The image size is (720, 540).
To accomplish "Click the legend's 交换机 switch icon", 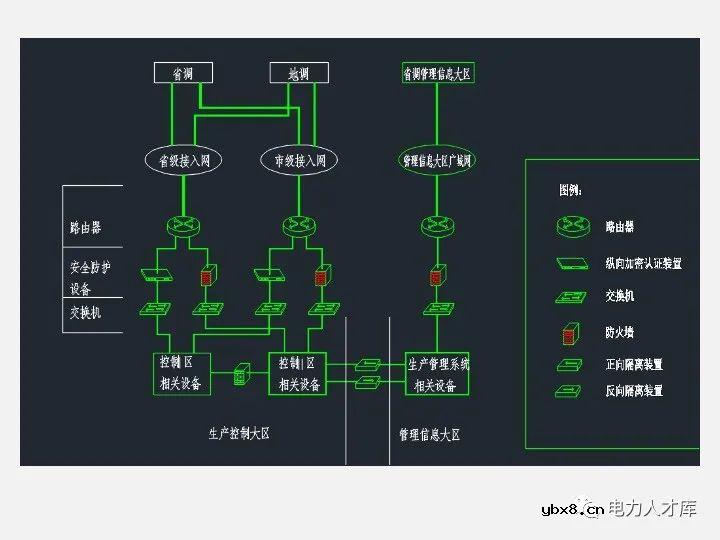I will 570,297.
